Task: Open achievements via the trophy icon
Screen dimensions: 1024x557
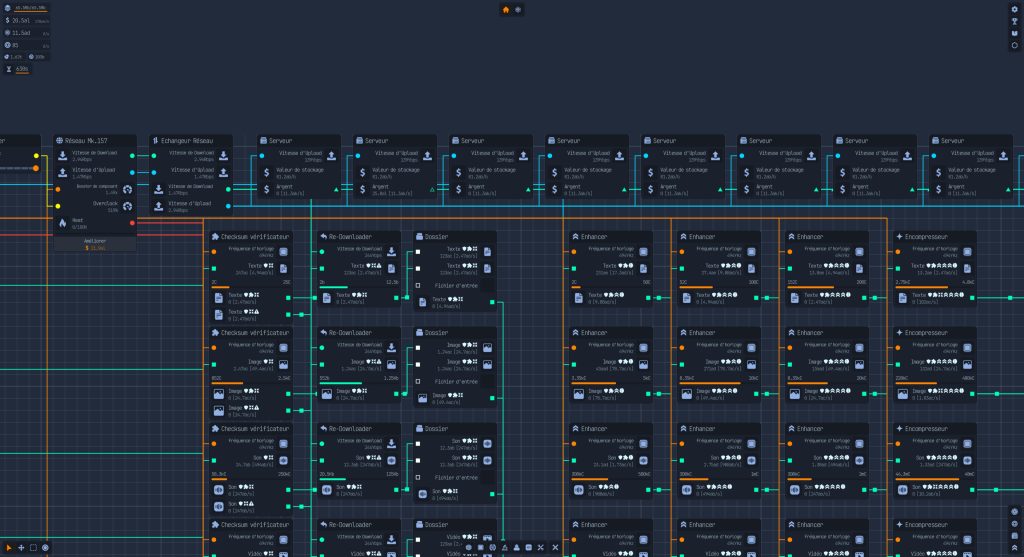Action: 1014,21
